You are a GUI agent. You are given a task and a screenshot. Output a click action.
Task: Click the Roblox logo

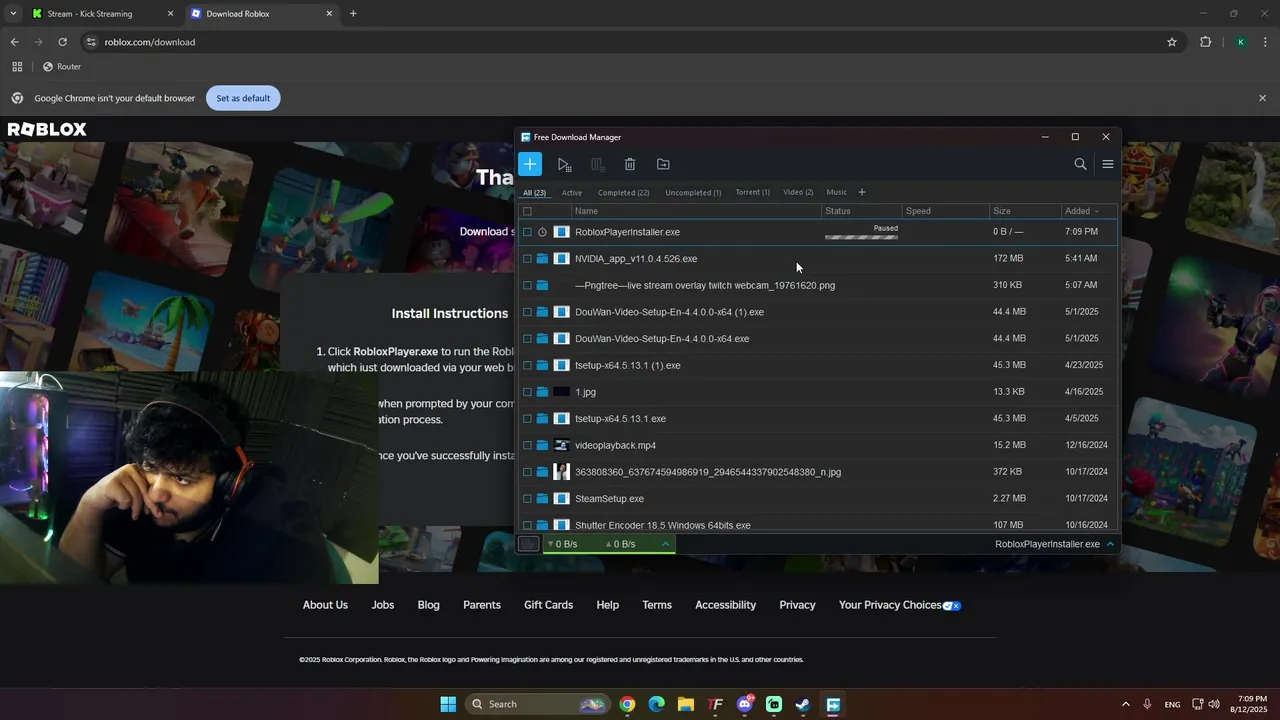pyautogui.click(x=47, y=129)
